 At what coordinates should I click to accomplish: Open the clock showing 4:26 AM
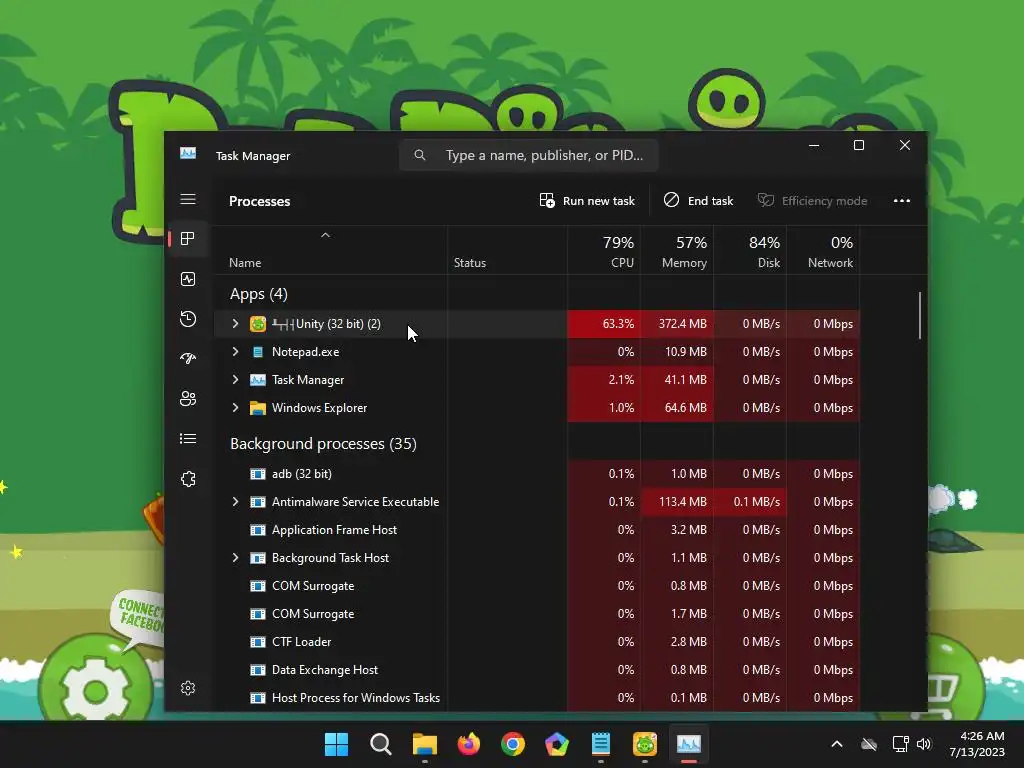(977, 744)
